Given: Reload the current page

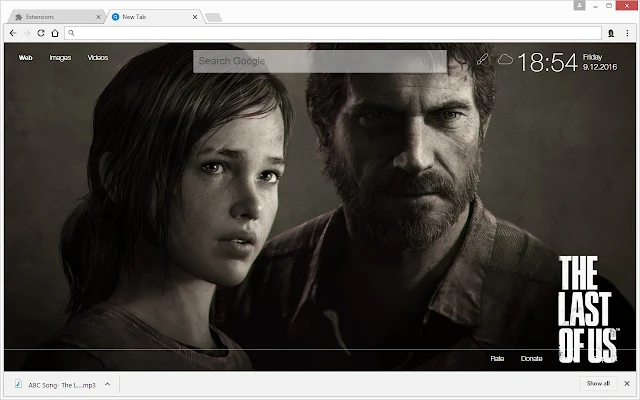Looking at the screenshot, I should point(41,33).
